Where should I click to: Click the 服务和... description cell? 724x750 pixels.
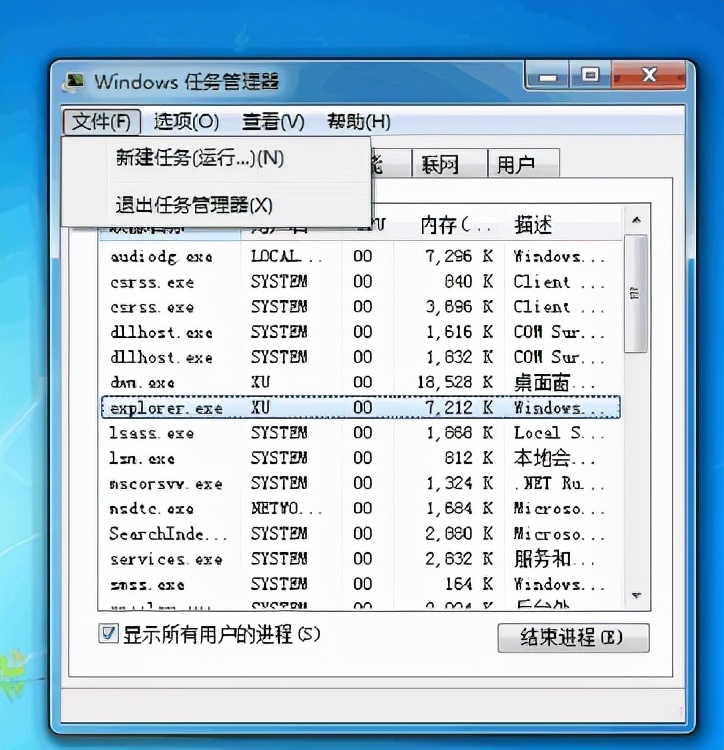coord(554,559)
